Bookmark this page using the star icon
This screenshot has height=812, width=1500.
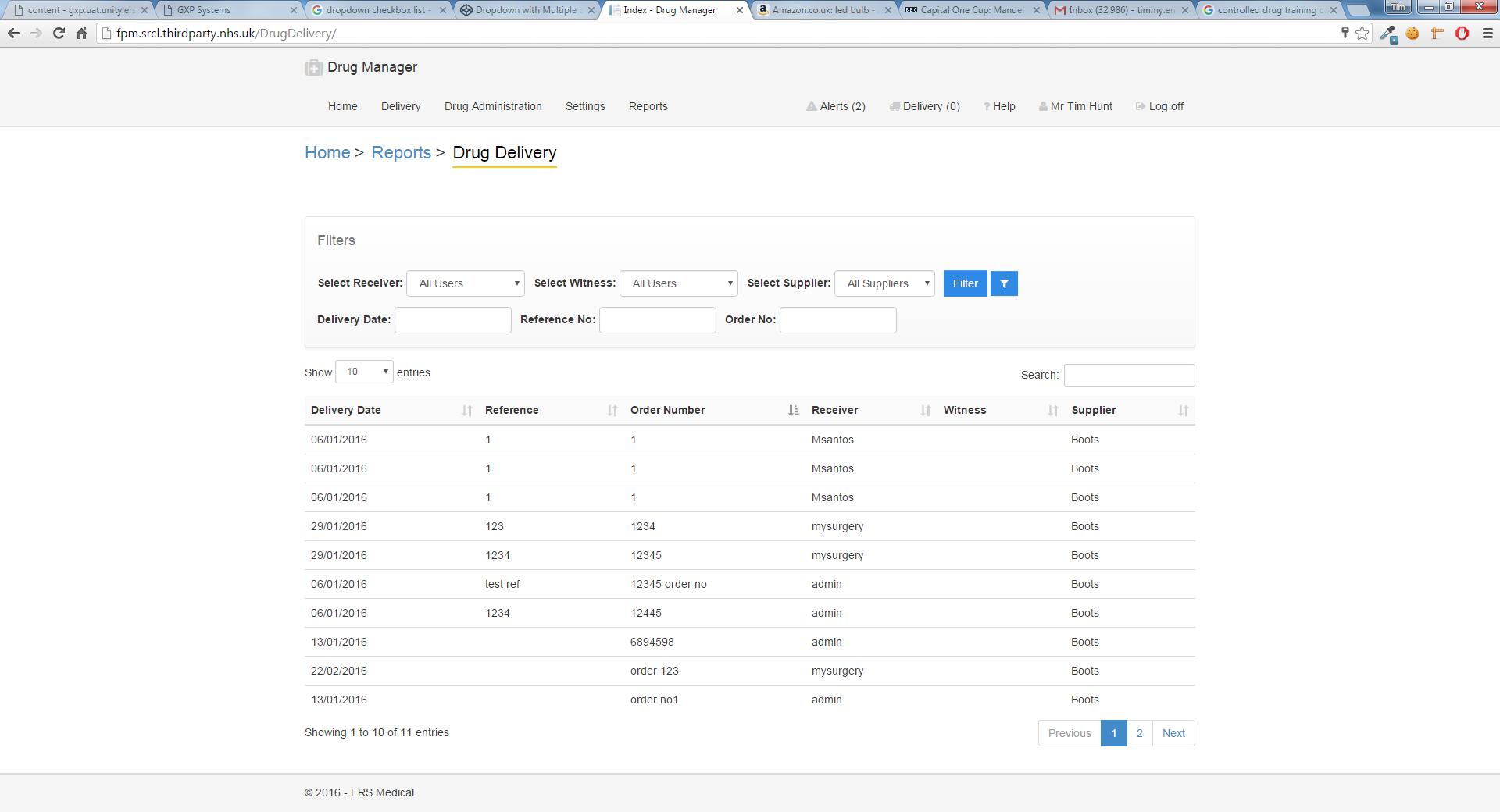click(1362, 34)
